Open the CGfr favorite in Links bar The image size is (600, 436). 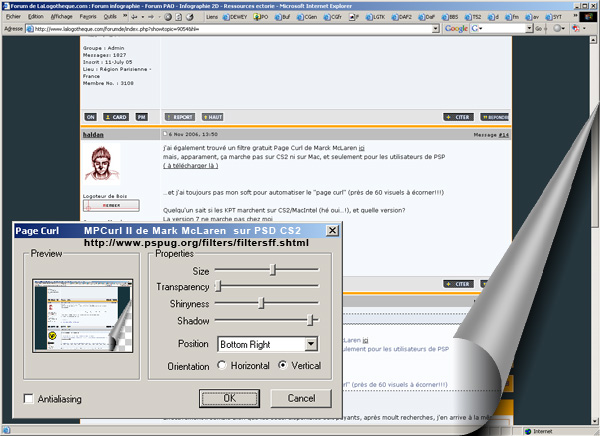pyautogui.click(x=333, y=17)
